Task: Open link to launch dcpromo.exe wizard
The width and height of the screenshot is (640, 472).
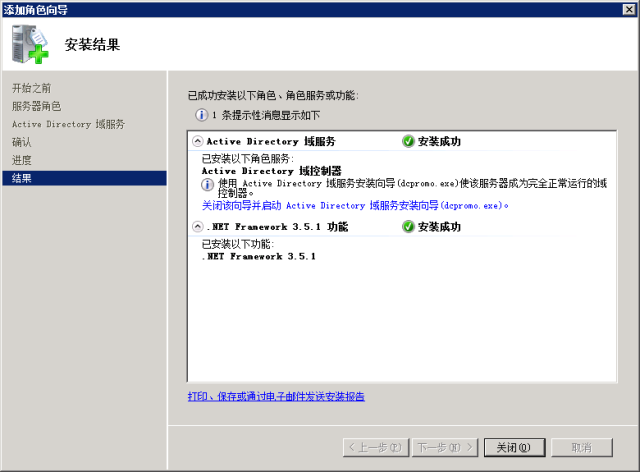Action: [x=355, y=205]
